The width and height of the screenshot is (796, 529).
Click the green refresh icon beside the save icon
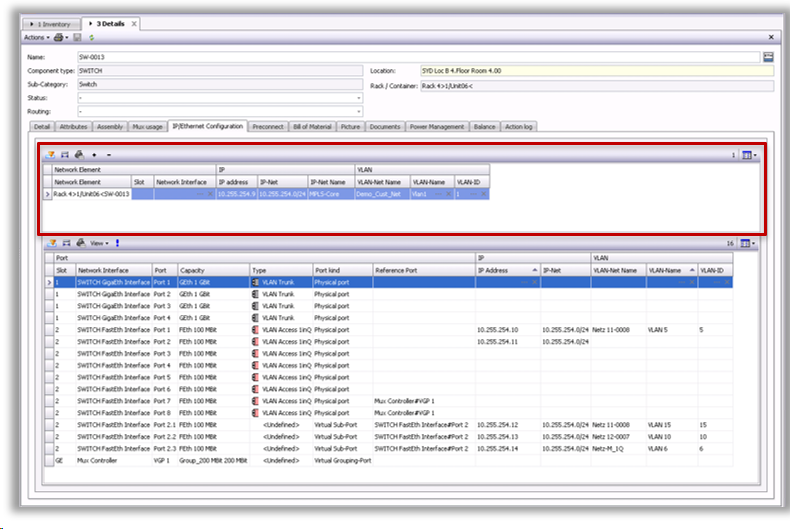91,38
